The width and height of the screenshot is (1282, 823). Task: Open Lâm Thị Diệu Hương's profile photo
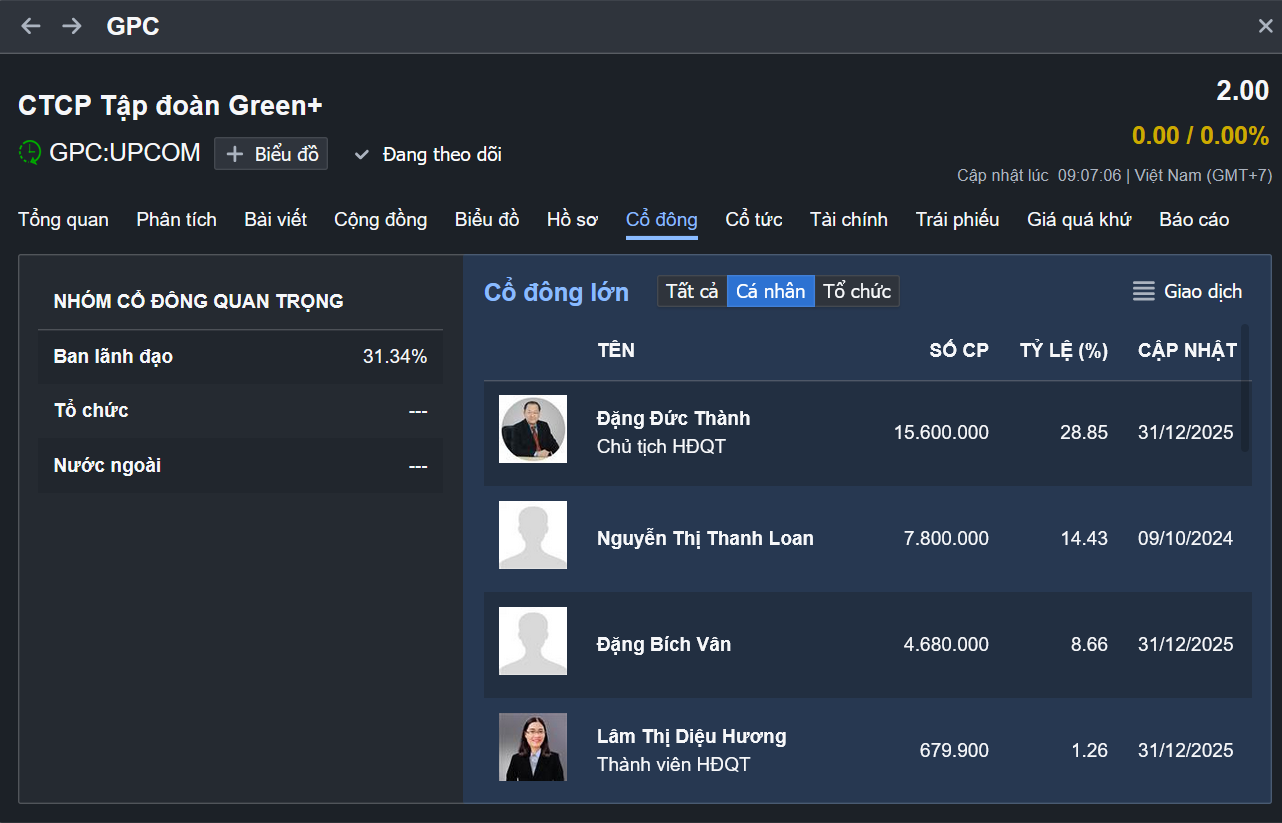click(x=533, y=747)
